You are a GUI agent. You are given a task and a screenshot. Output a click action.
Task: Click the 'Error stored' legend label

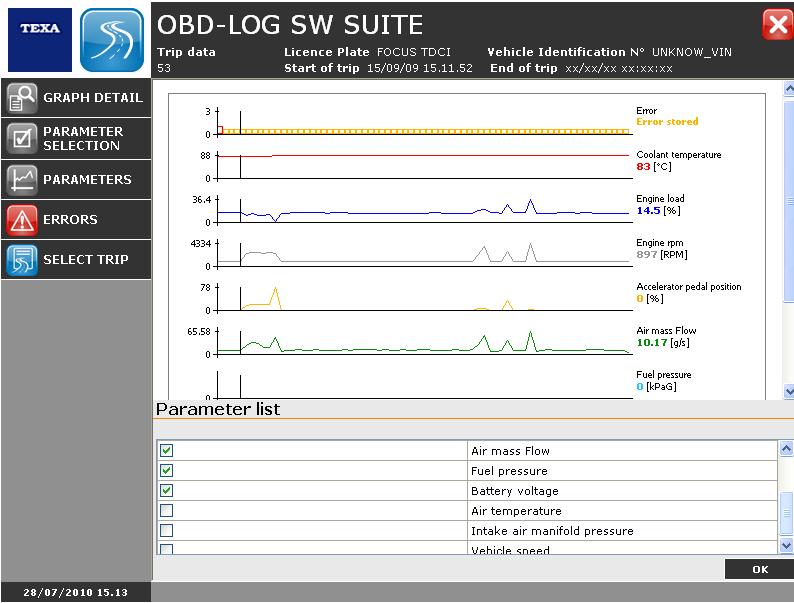click(x=667, y=122)
